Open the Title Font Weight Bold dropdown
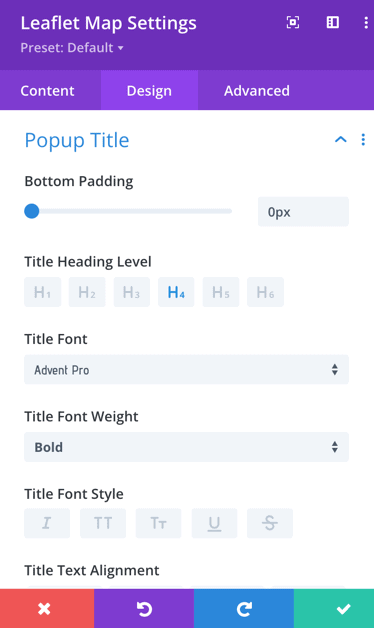 click(186, 447)
